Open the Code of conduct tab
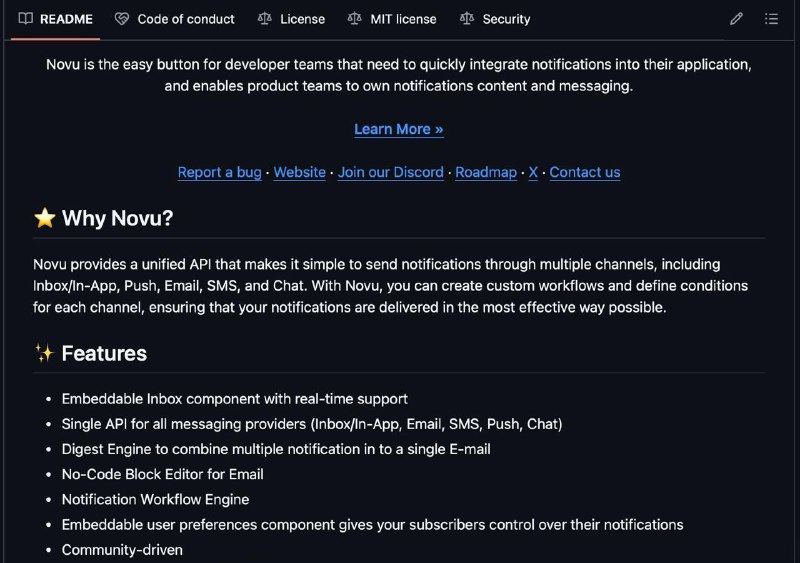The image size is (800, 563). (x=174, y=19)
